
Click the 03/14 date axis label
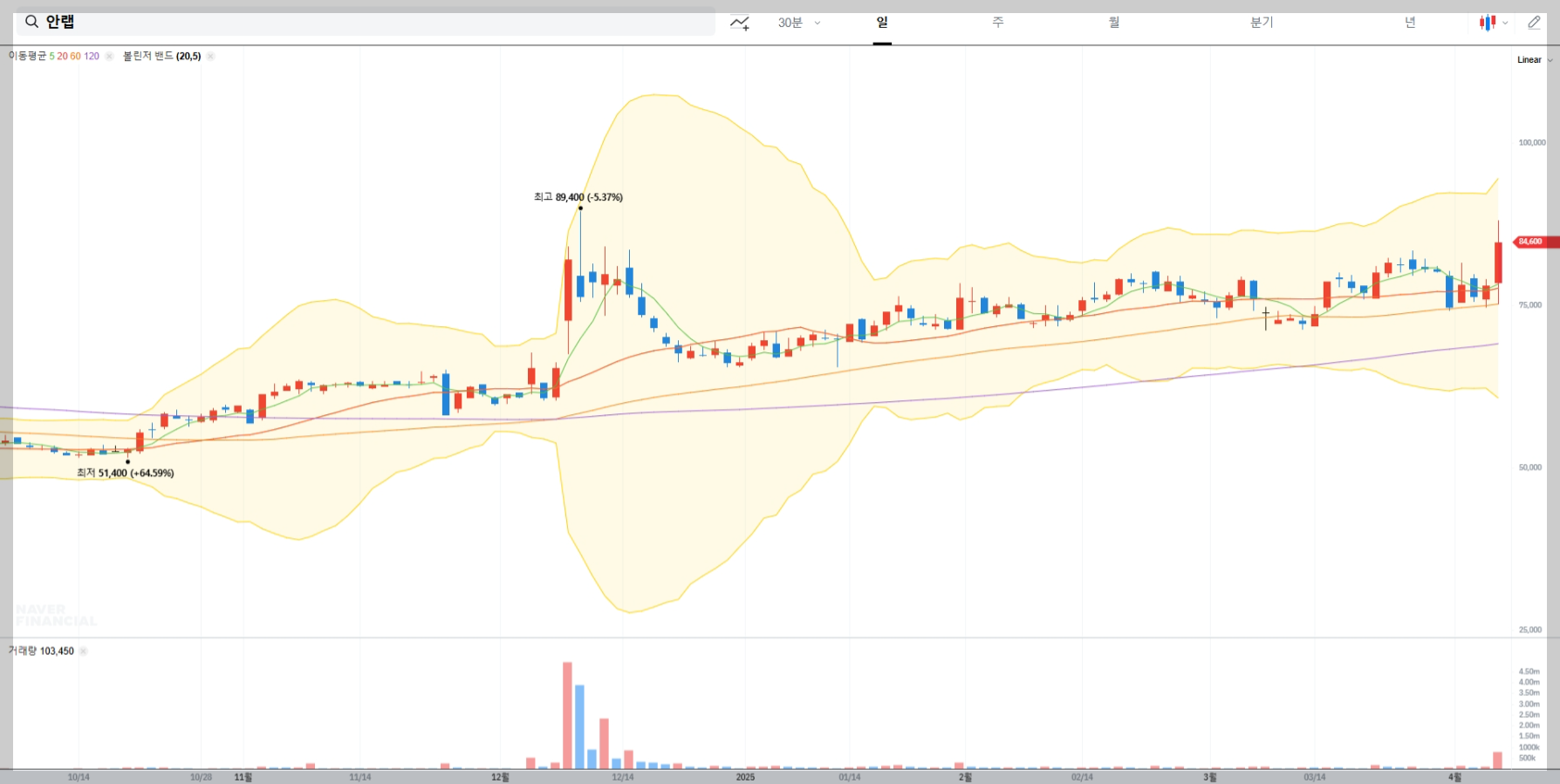[x=1315, y=777]
